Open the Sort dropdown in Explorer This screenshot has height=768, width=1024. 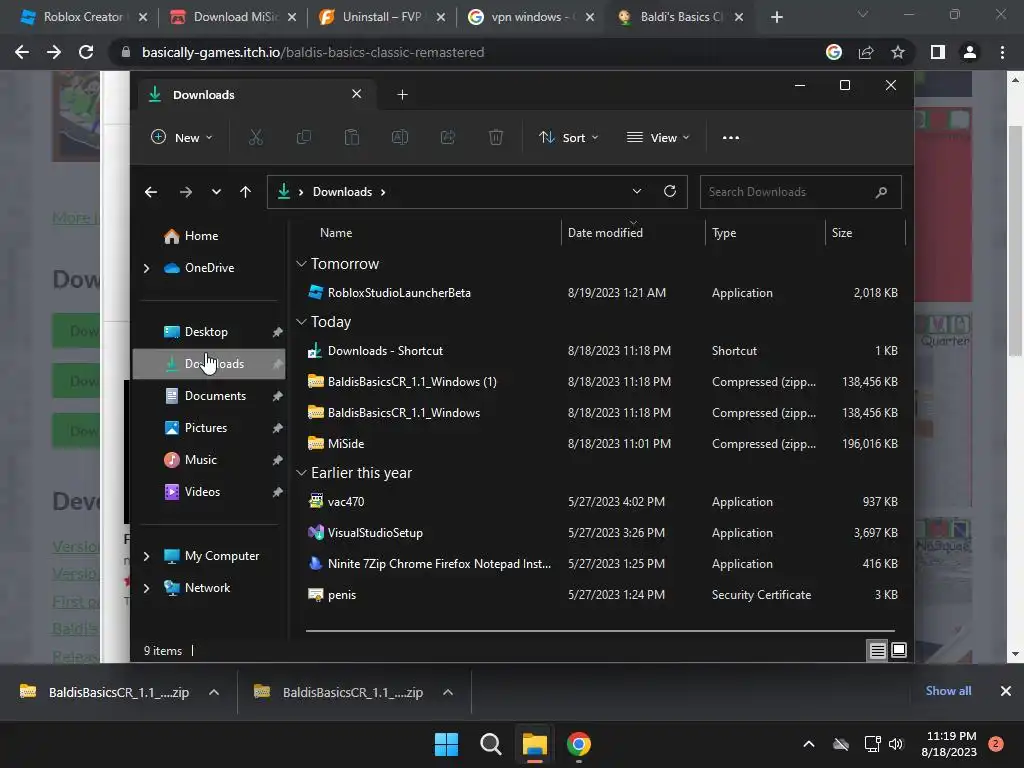[568, 137]
